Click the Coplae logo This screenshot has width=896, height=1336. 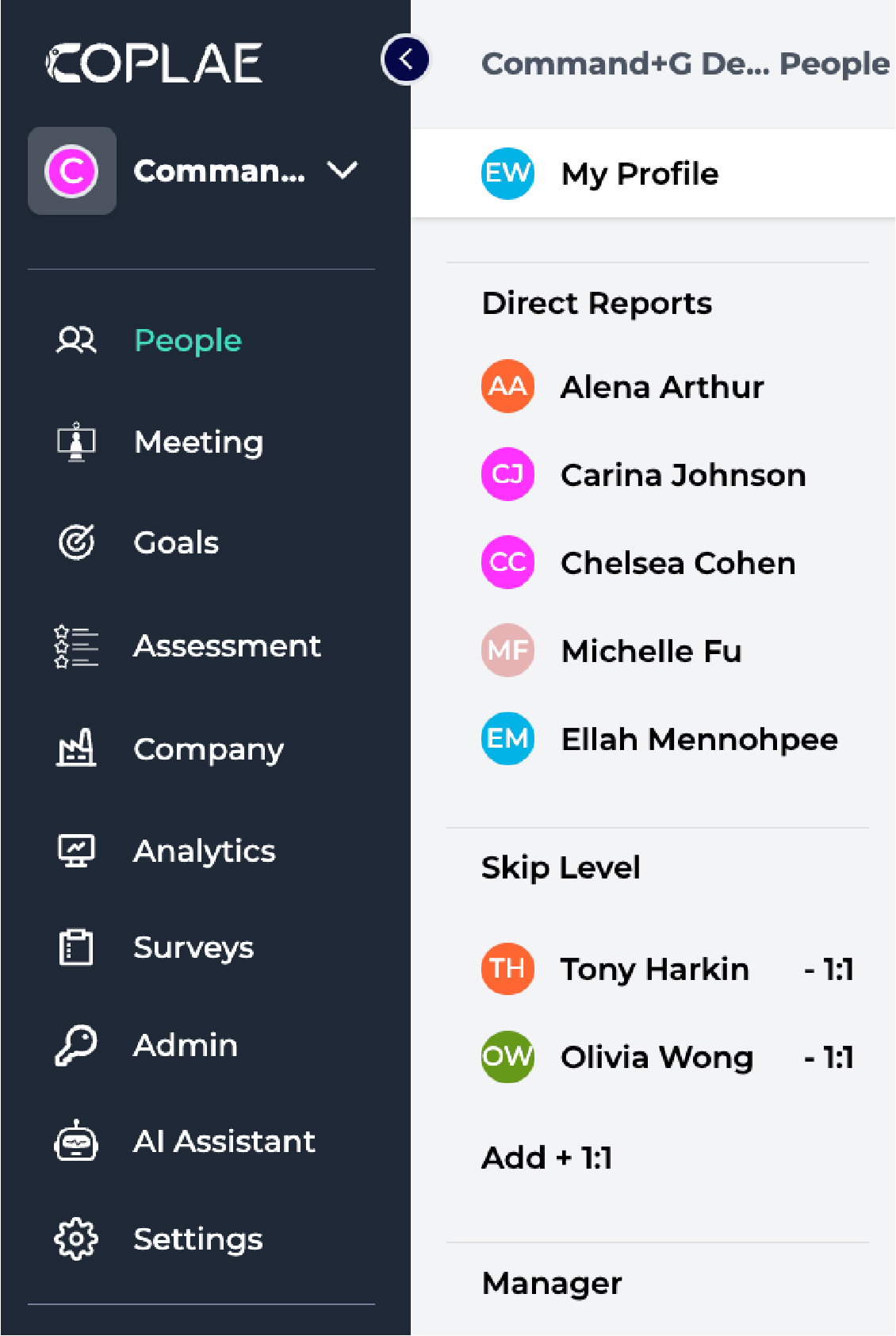[155, 63]
